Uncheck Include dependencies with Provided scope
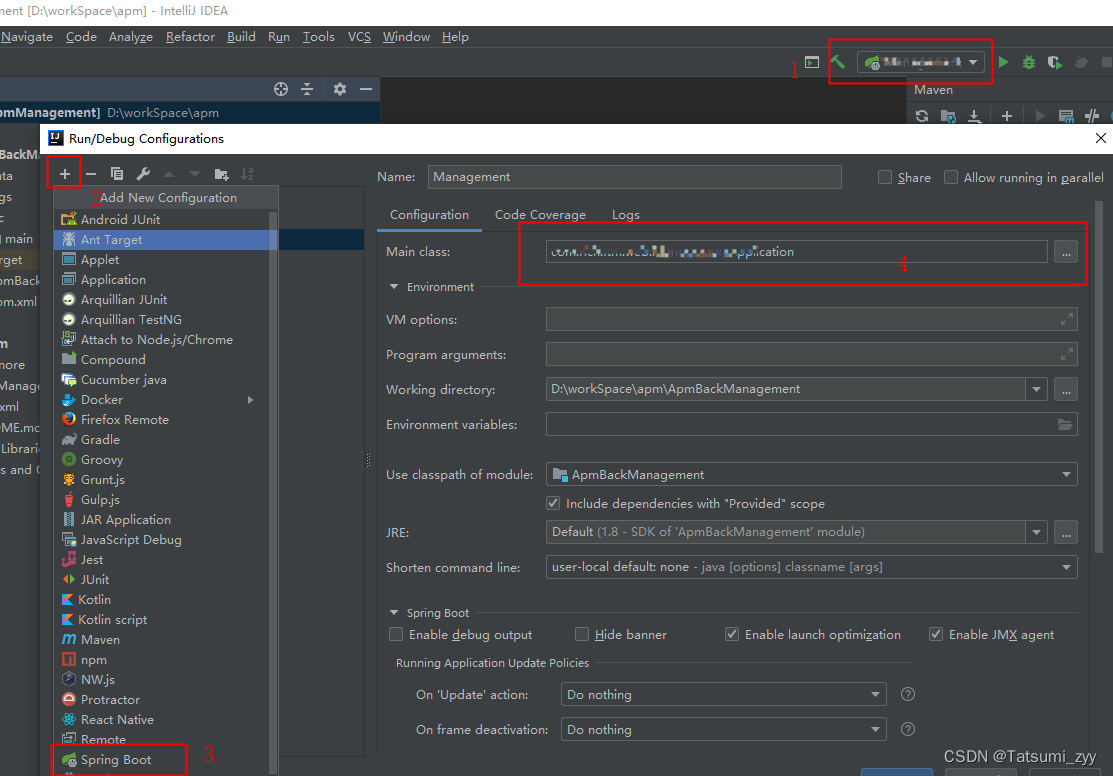The image size is (1113, 776). 553,503
